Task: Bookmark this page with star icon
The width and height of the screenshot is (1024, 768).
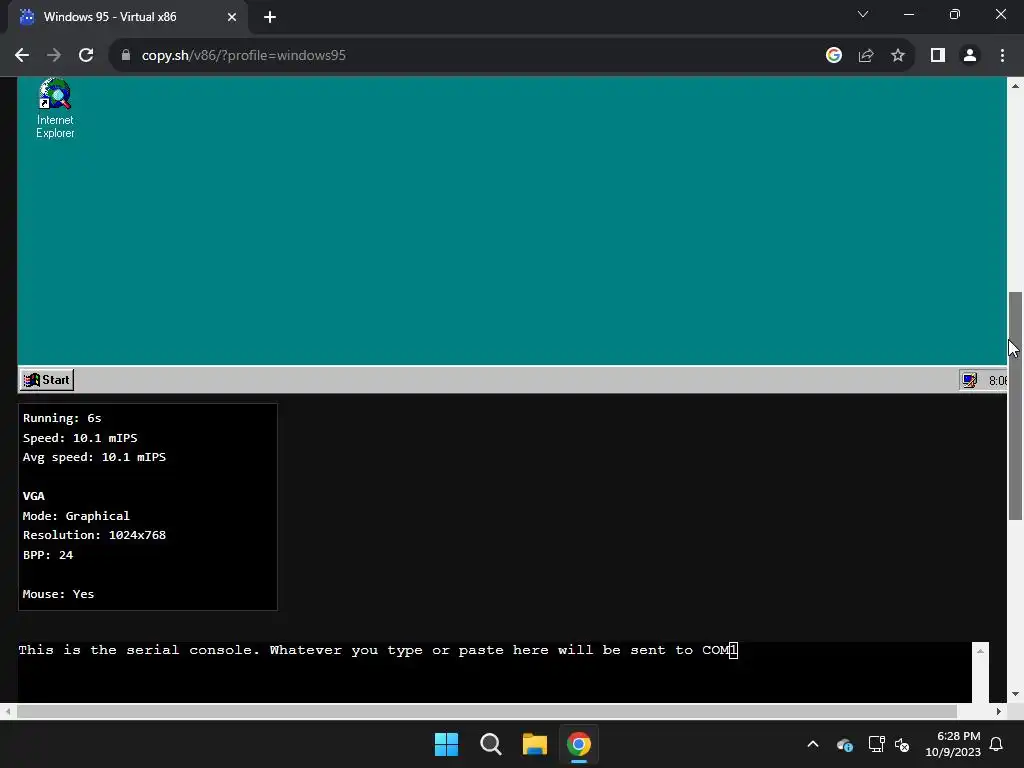Action: tap(898, 56)
